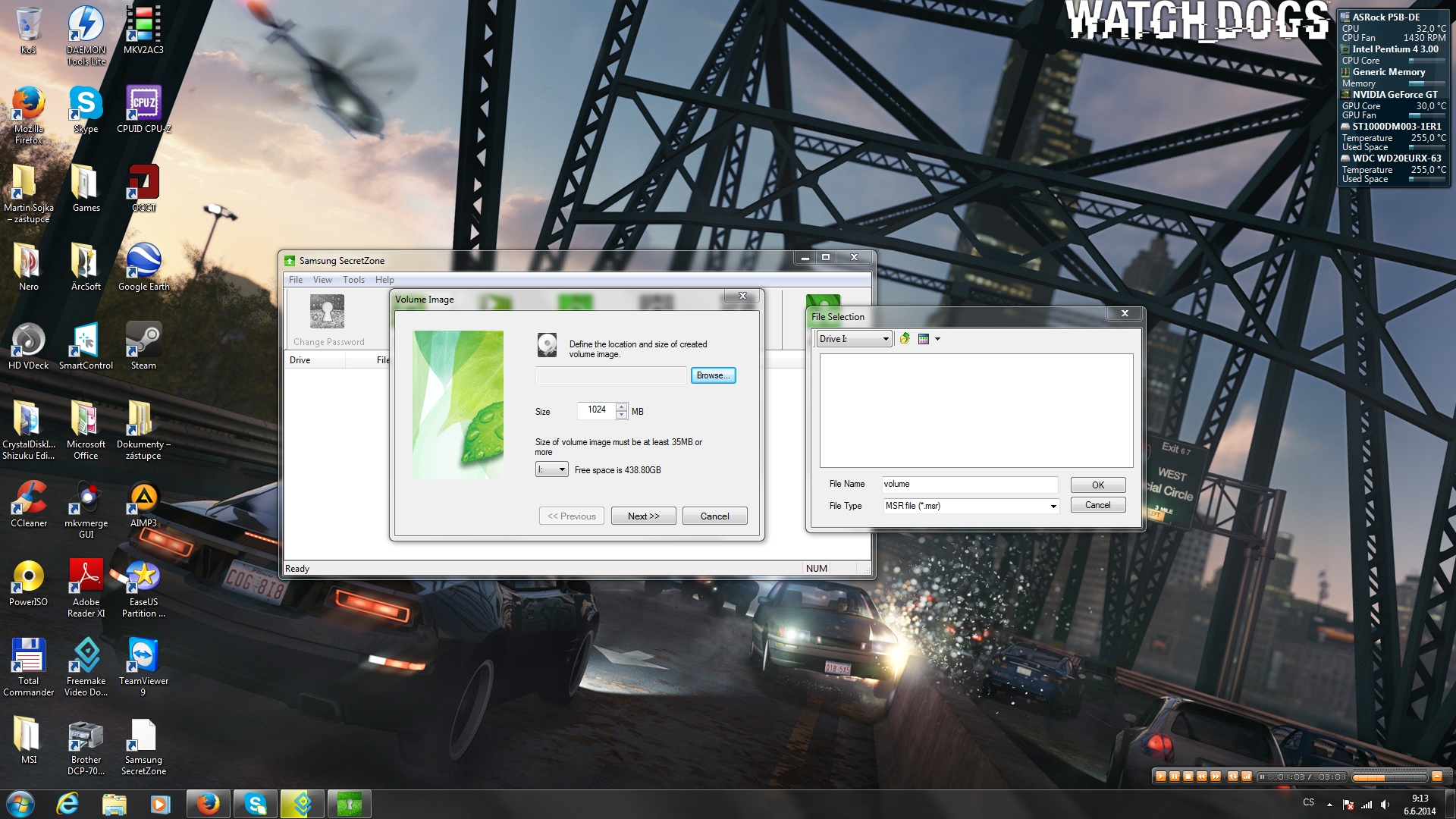This screenshot has height=819, width=1456.
Task: Click the Next >> button
Action: (x=643, y=516)
